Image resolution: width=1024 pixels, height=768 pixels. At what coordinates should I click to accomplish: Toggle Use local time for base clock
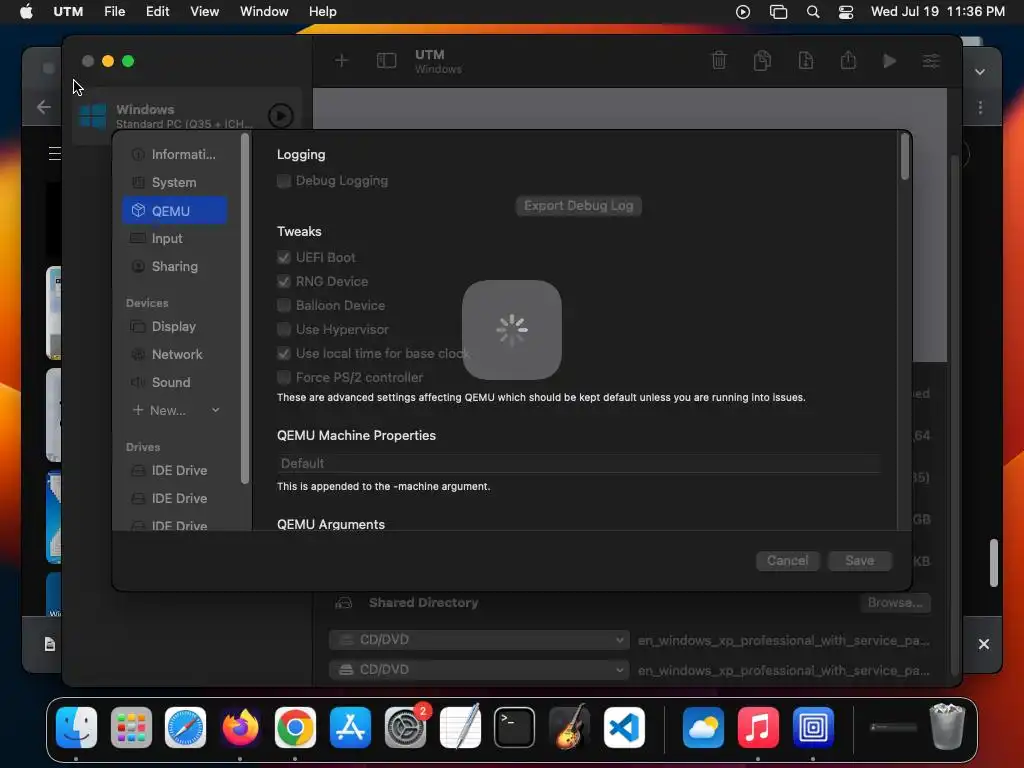pyautogui.click(x=283, y=353)
